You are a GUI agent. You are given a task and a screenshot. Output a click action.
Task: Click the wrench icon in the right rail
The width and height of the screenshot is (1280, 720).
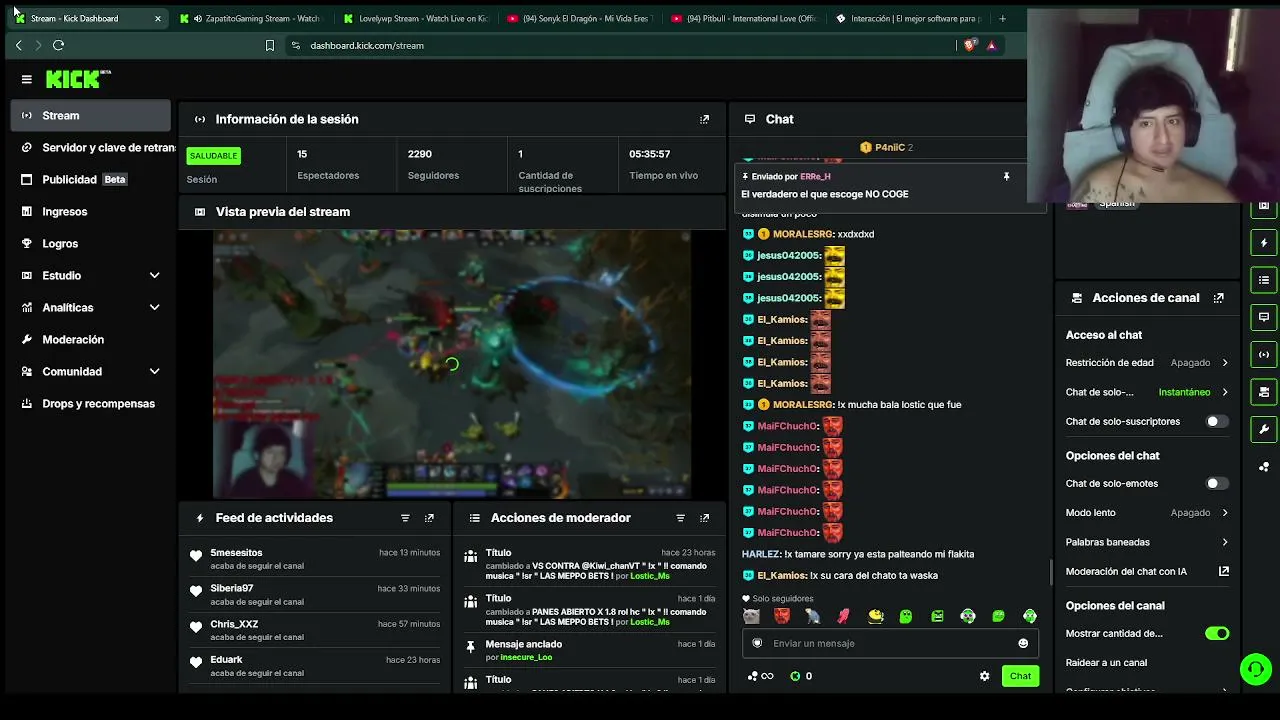[x=1264, y=429]
